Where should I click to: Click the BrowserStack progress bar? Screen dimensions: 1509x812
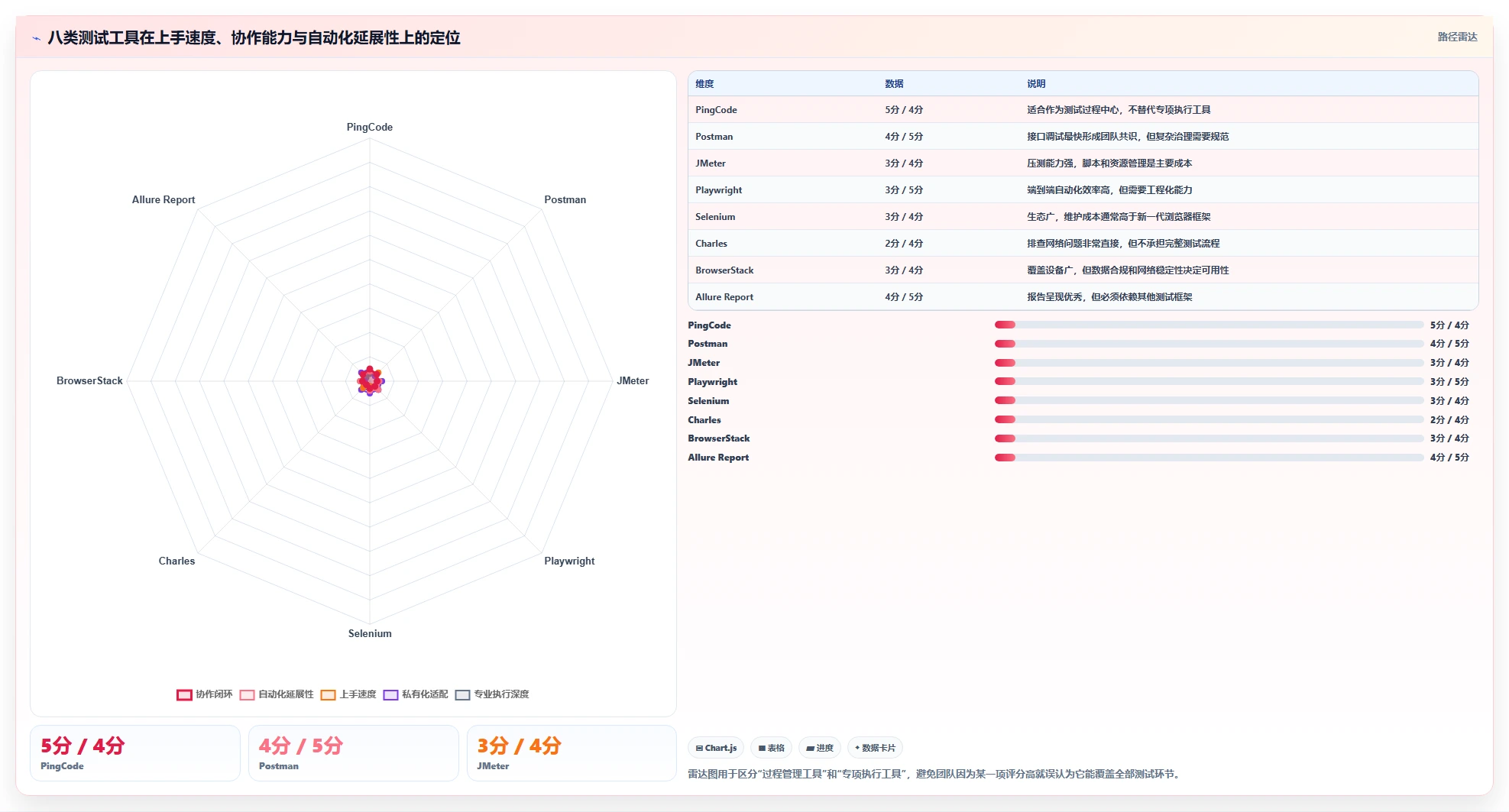pyautogui.click(x=1209, y=438)
